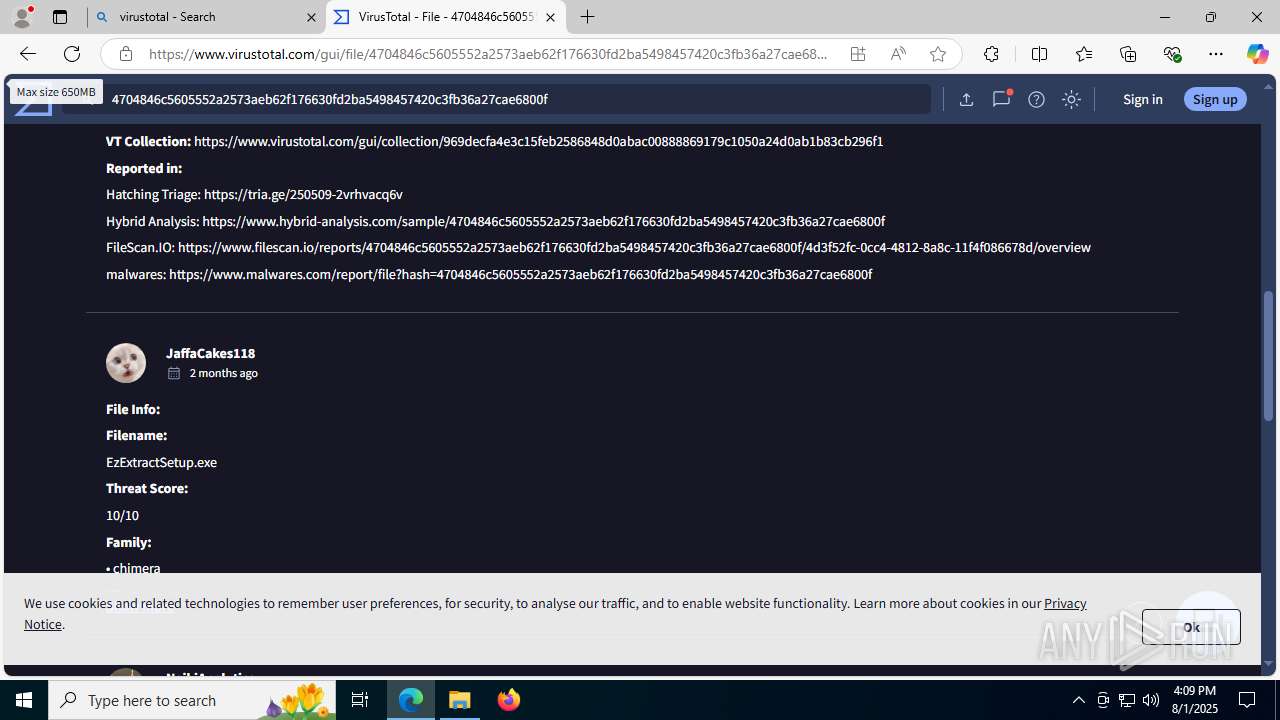Open the Hatching Triage tria.ge link

click(x=303, y=194)
